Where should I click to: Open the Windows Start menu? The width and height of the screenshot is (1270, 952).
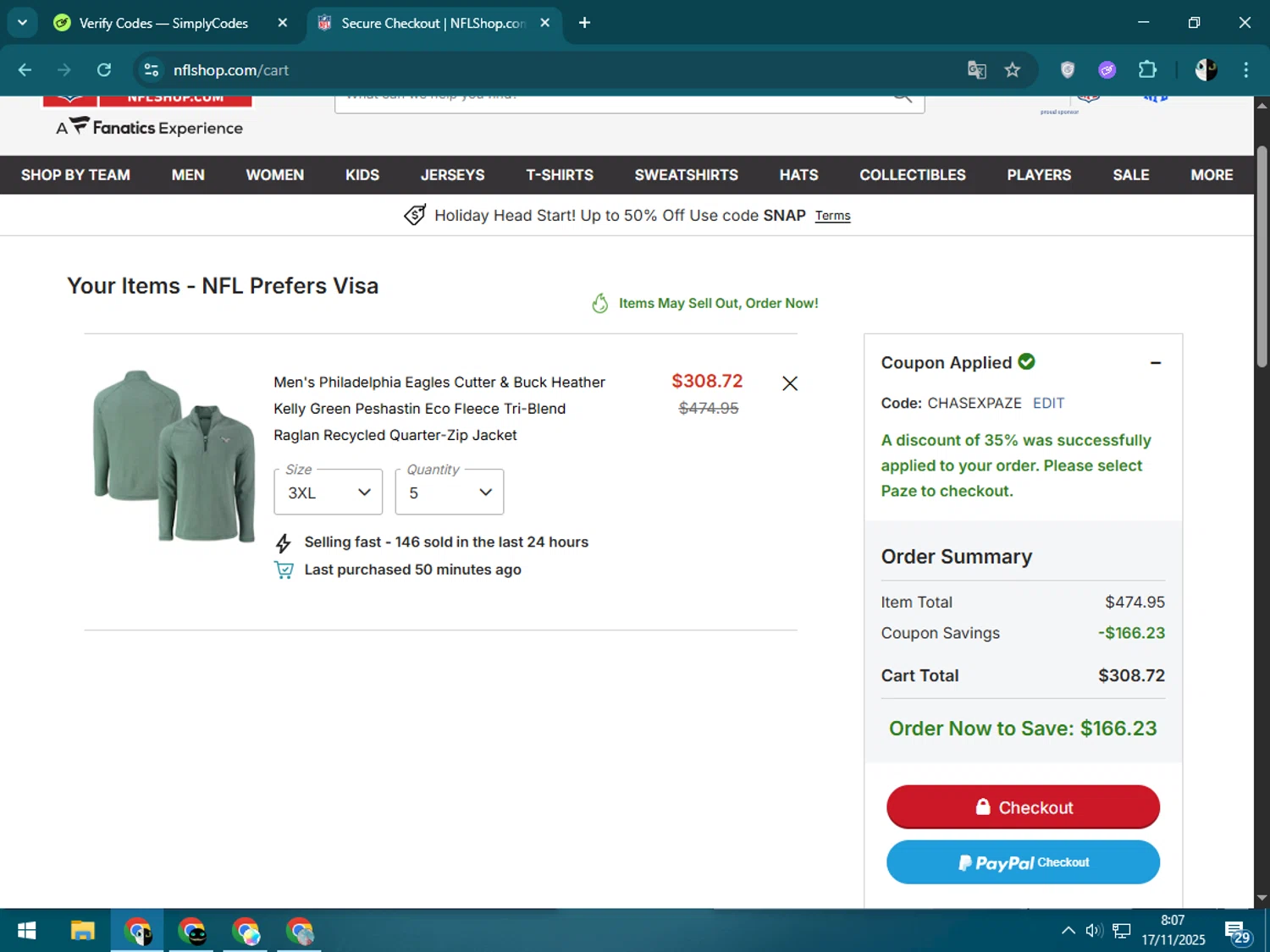tap(26, 931)
